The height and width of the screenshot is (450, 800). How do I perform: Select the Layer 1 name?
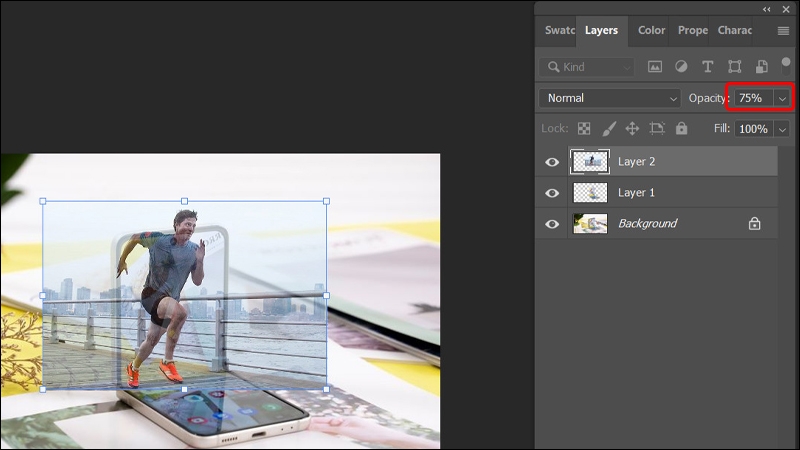coord(636,193)
